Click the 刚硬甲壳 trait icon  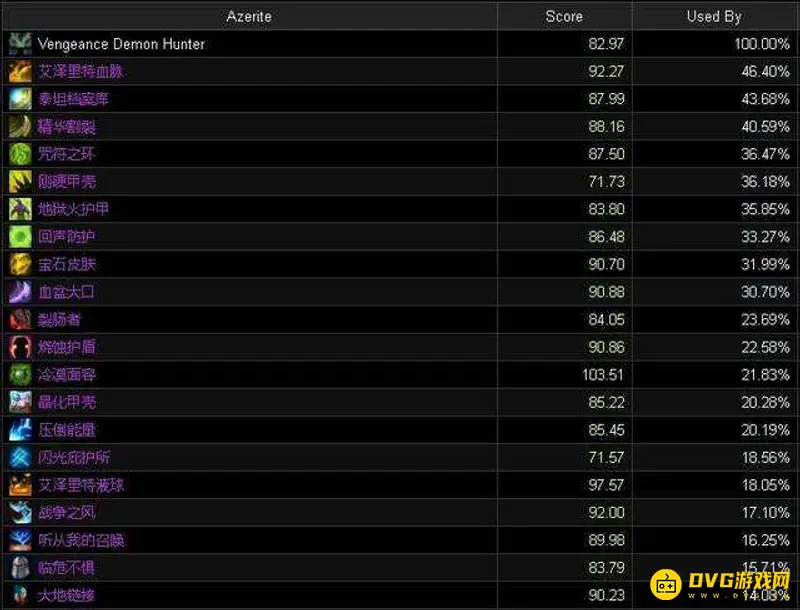click(x=20, y=182)
